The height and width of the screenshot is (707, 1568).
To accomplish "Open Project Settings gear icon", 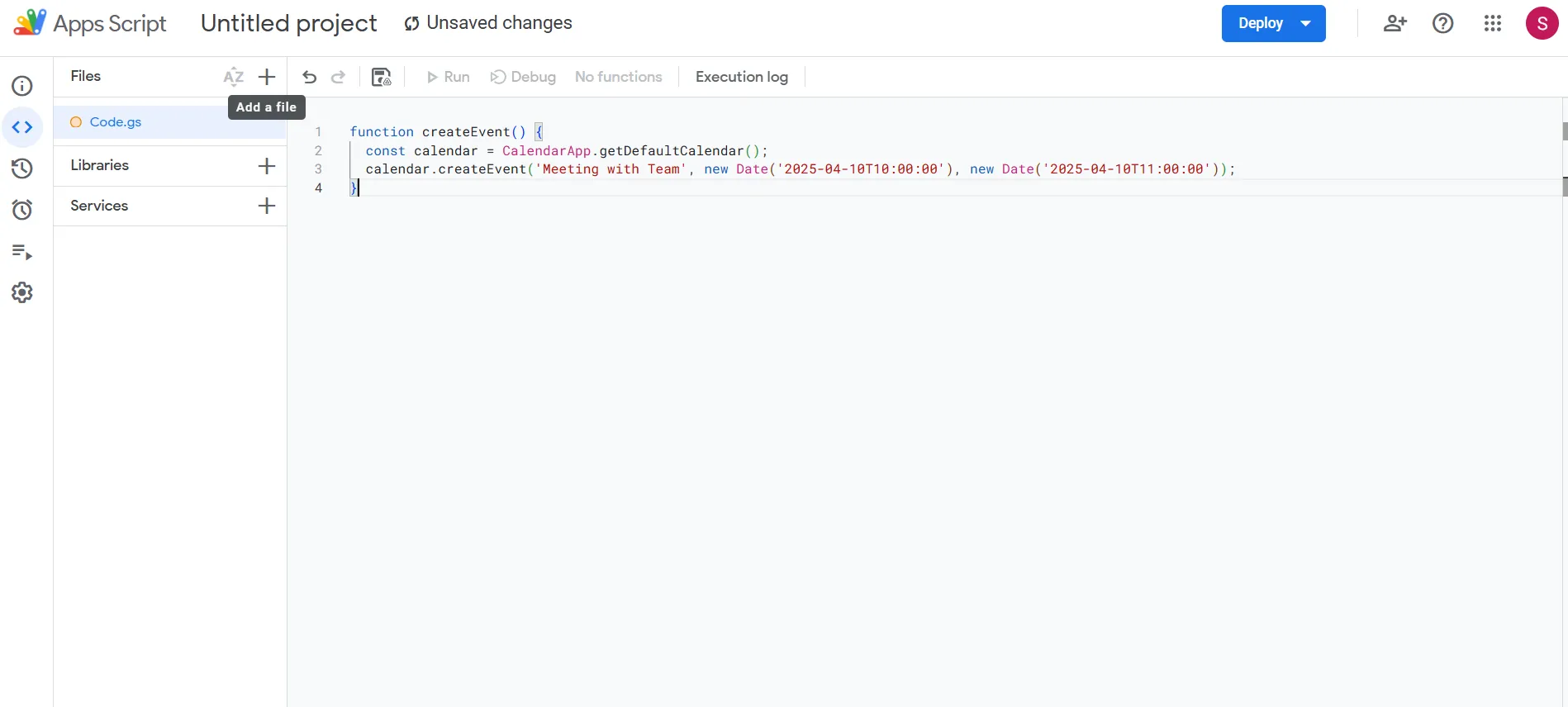I will pyautogui.click(x=22, y=292).
